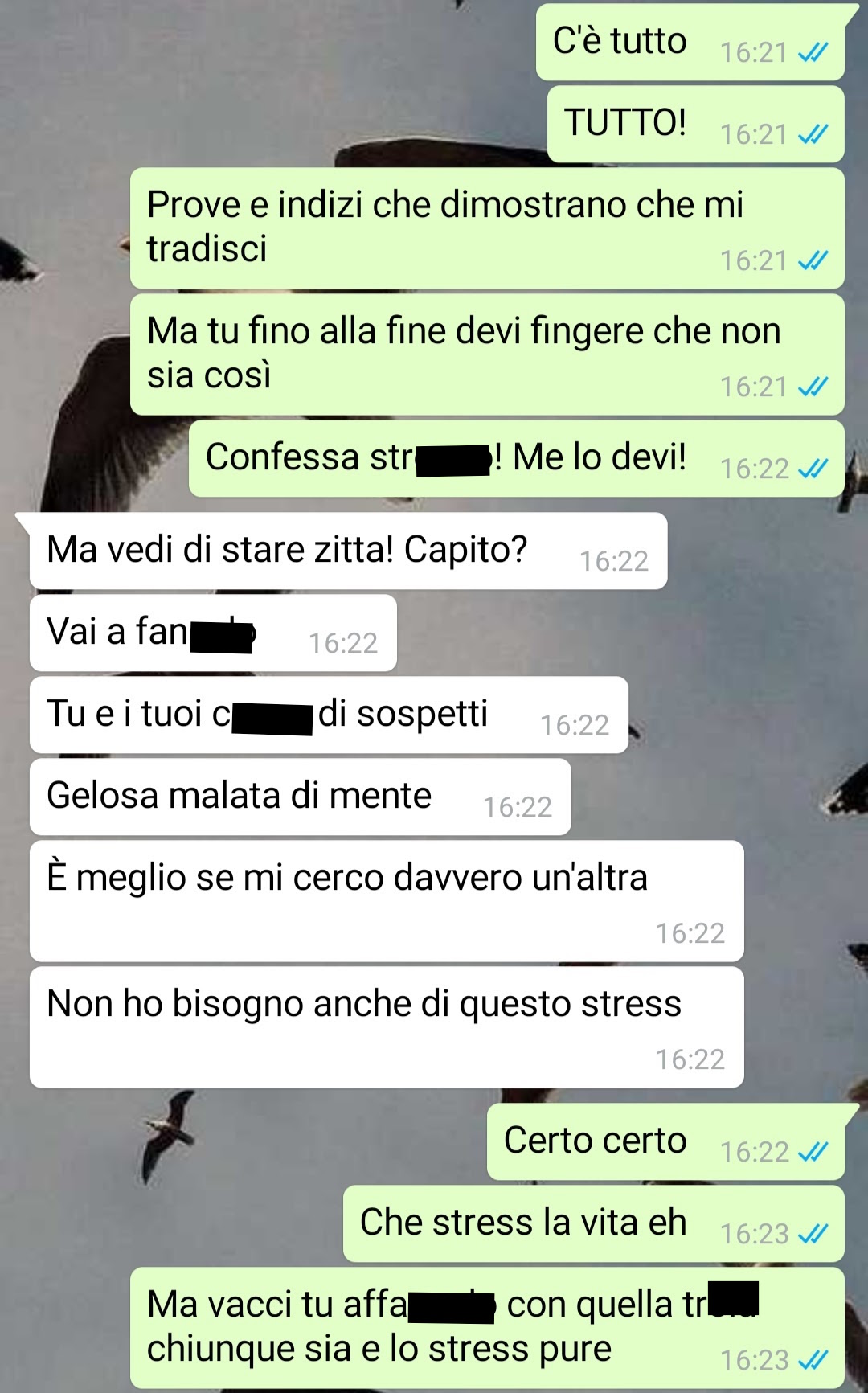868x1393 pixels.
Task: Select message 'Prove e indizi che dimostrano'
Action: coord(487,228)
